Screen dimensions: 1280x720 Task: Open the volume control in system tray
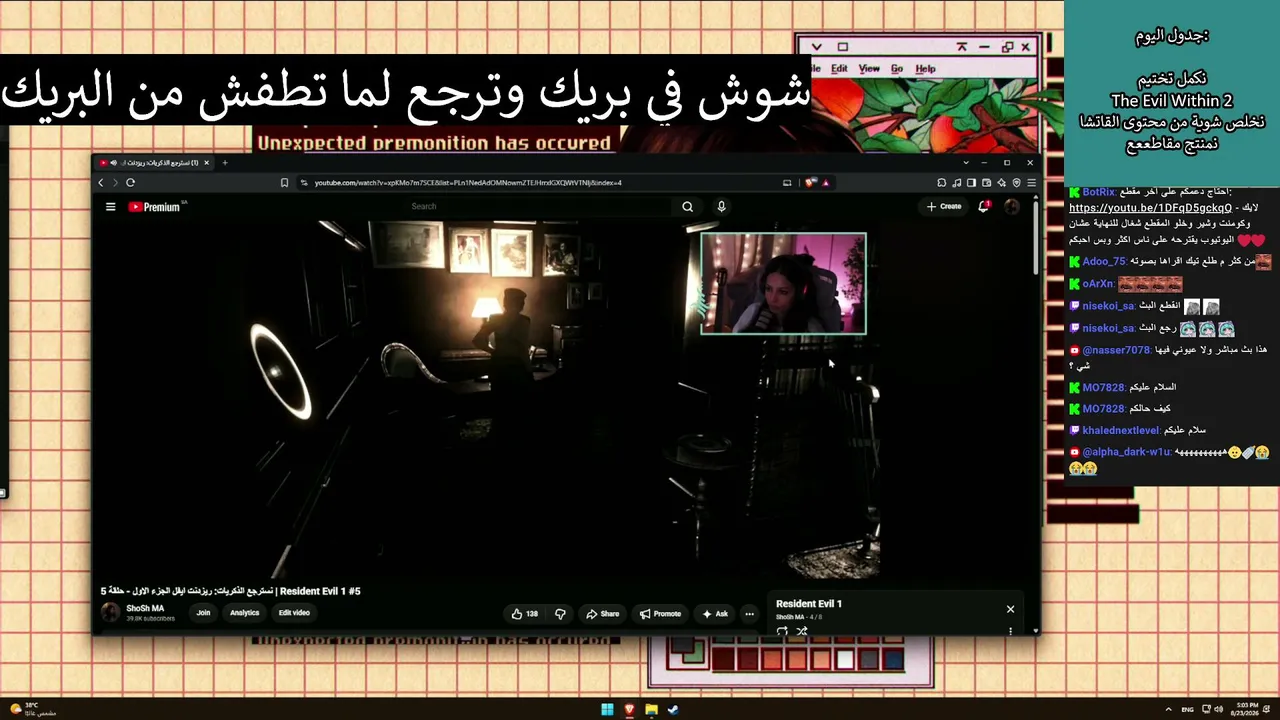[x=1218, y=710]
